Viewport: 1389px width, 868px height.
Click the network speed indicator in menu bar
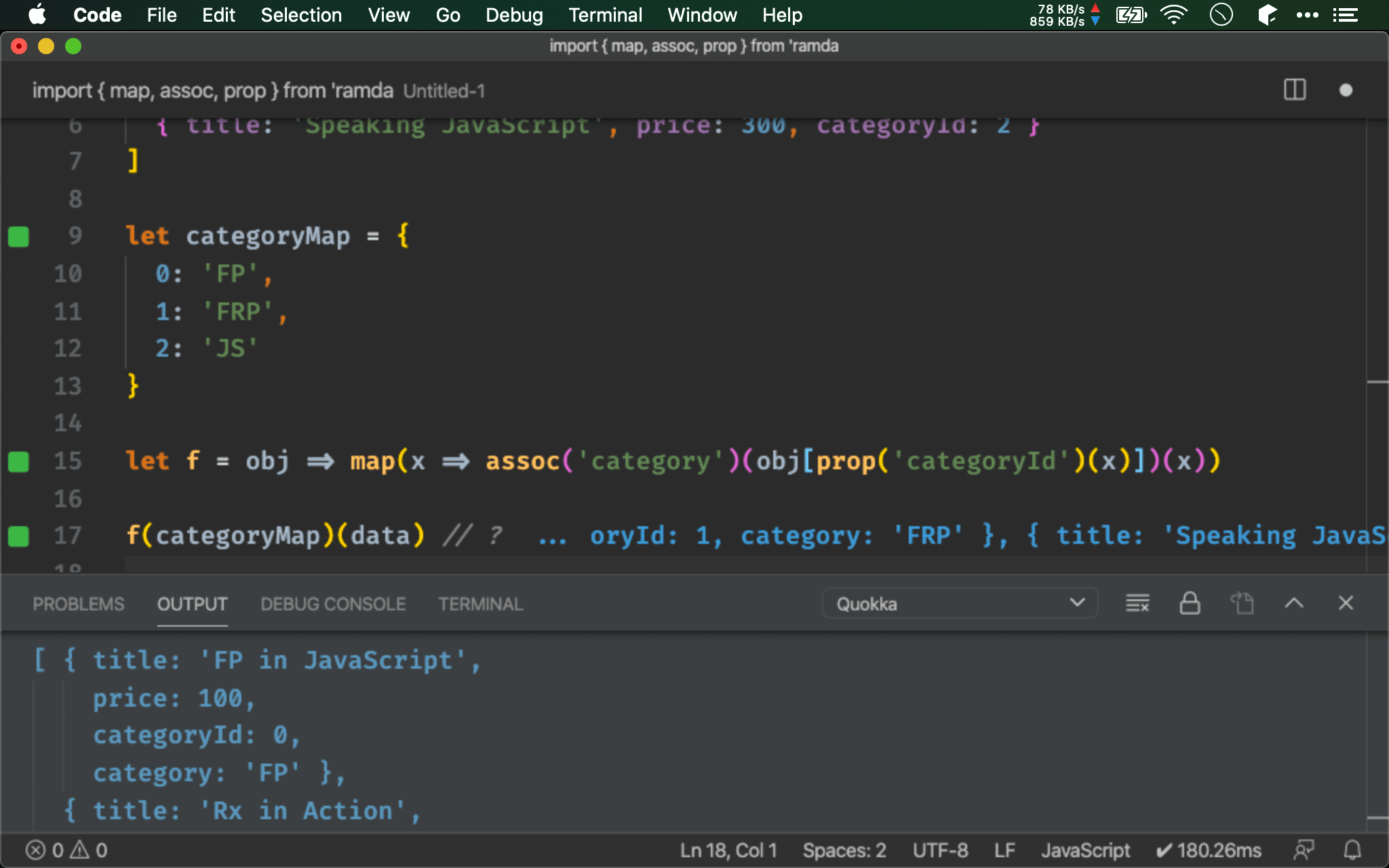pos(1065,15)
